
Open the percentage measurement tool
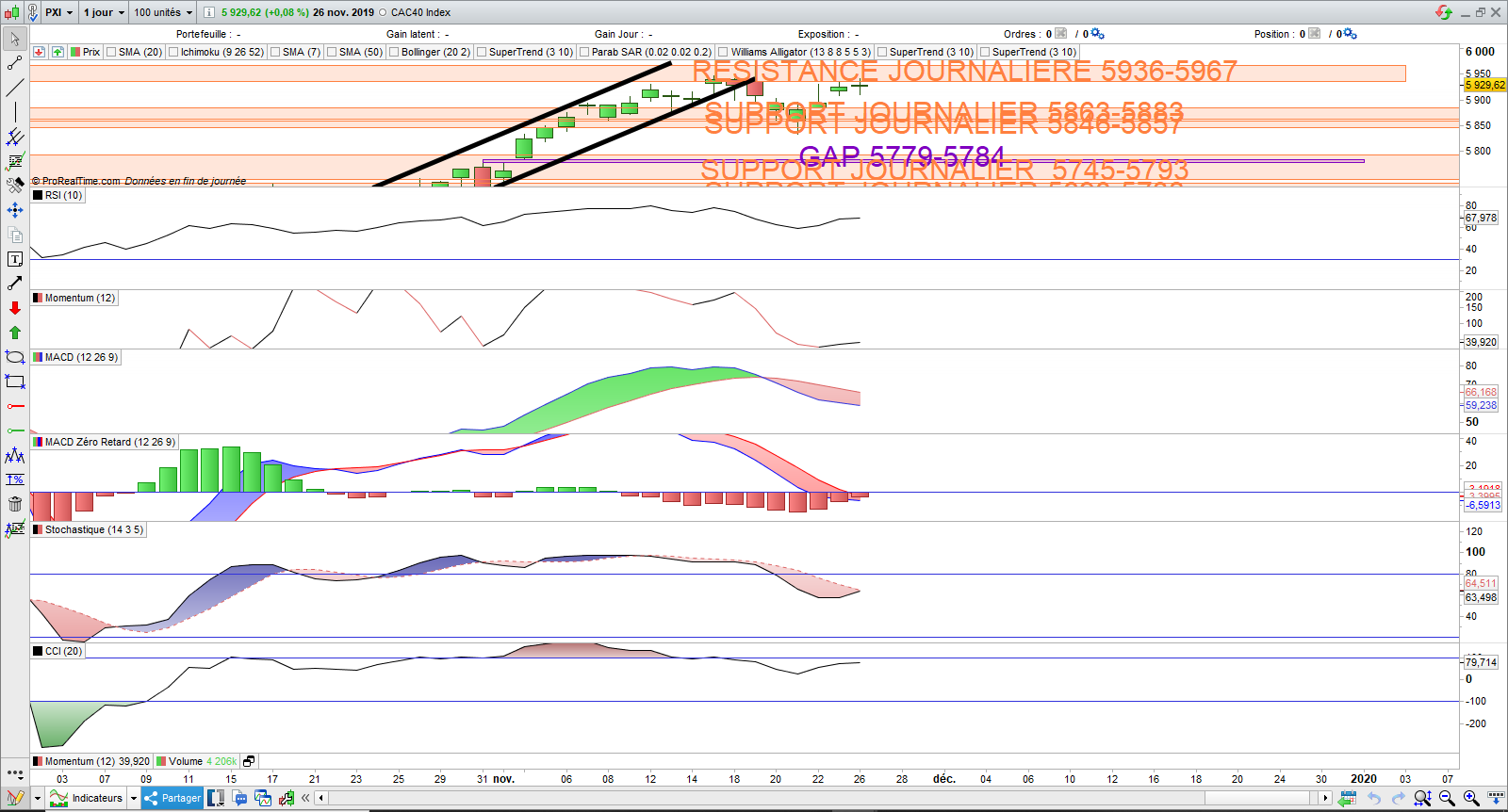(15, 479)
